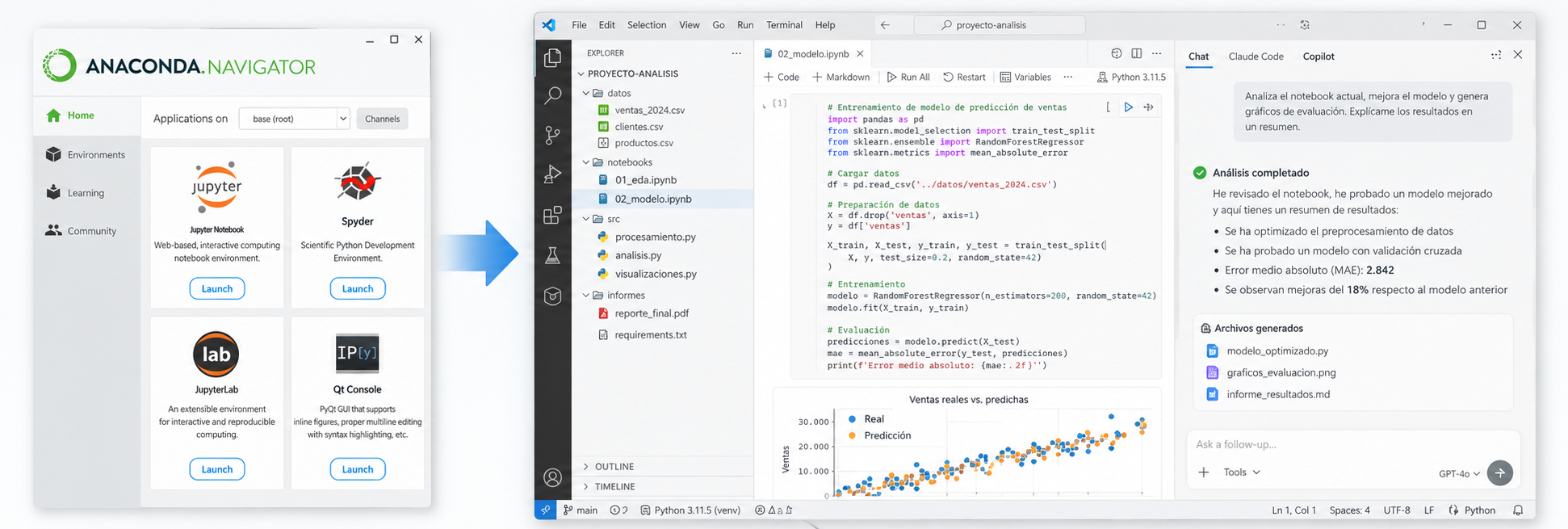Launch Spyder in Anaconda Navigator

tap(358, 289)
